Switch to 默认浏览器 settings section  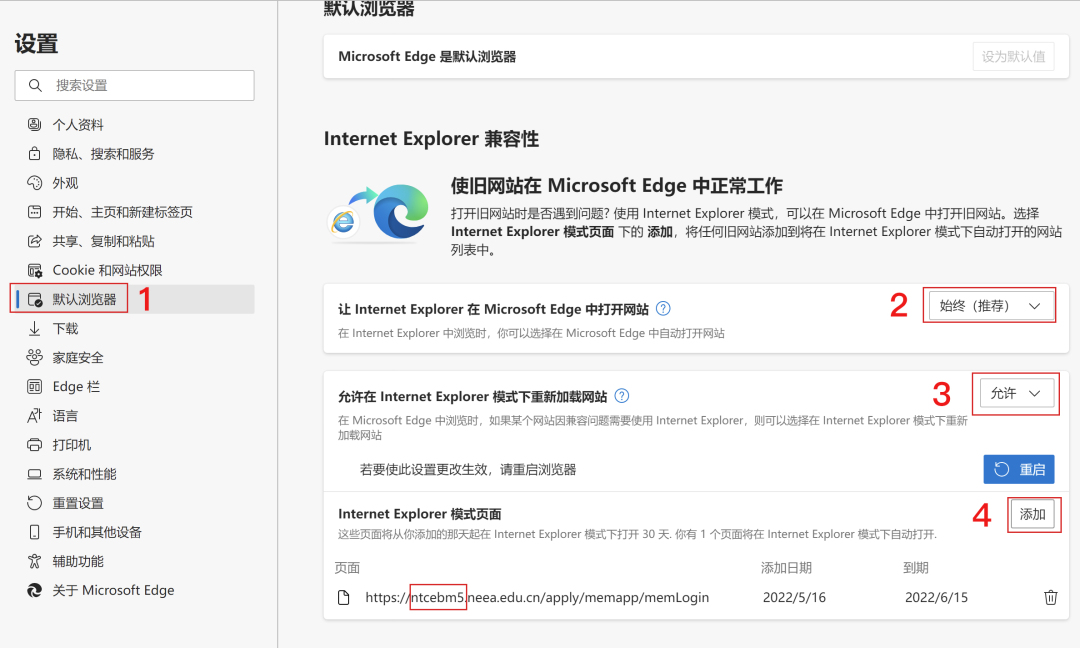pos(82,299)
